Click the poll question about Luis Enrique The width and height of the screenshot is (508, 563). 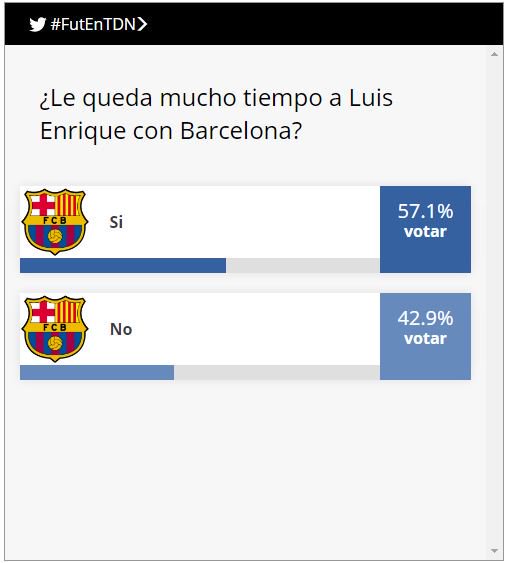click(216, 114)
